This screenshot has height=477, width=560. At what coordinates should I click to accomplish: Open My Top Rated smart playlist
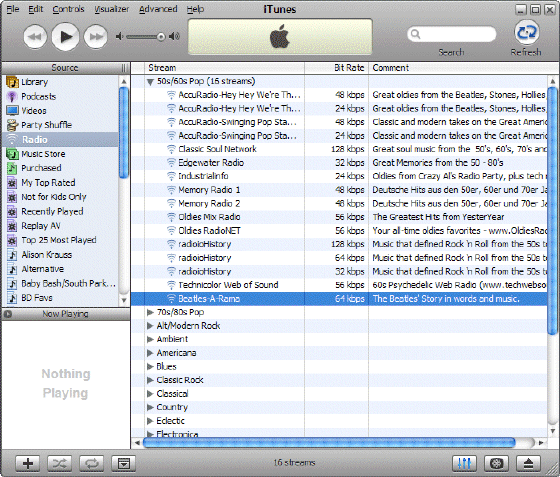[x=60, y=182]
